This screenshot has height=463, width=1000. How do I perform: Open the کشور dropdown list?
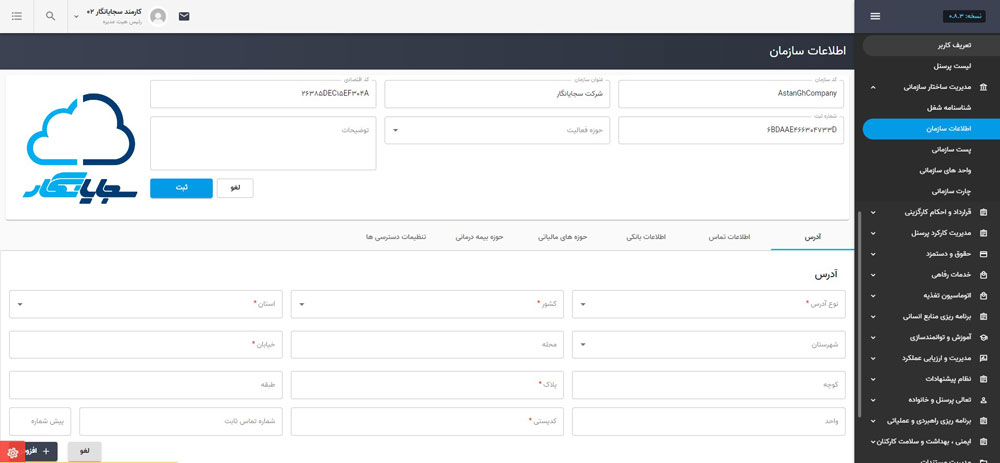[x=427, y=303]
